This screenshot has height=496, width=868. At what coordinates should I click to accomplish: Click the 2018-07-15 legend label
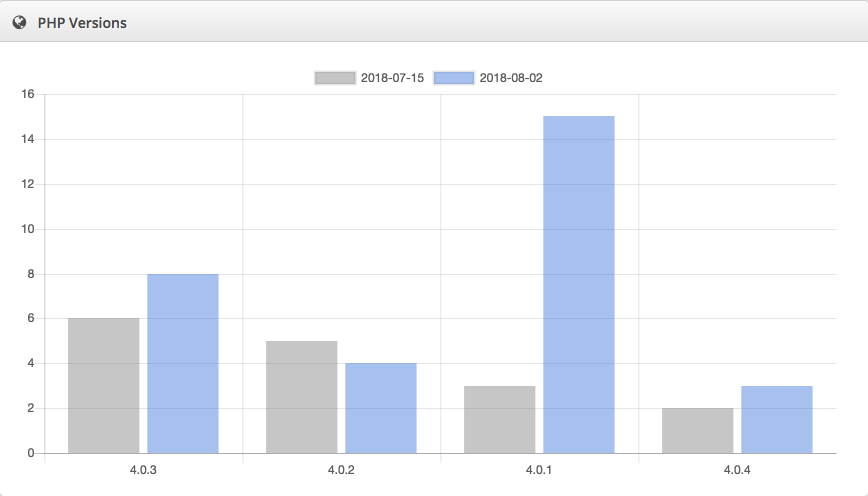(392, 78)
